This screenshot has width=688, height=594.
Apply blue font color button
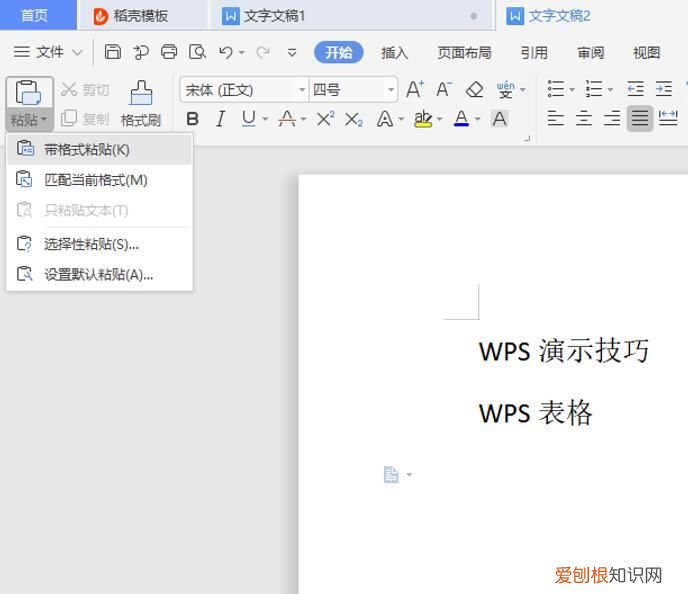(461, 119)
